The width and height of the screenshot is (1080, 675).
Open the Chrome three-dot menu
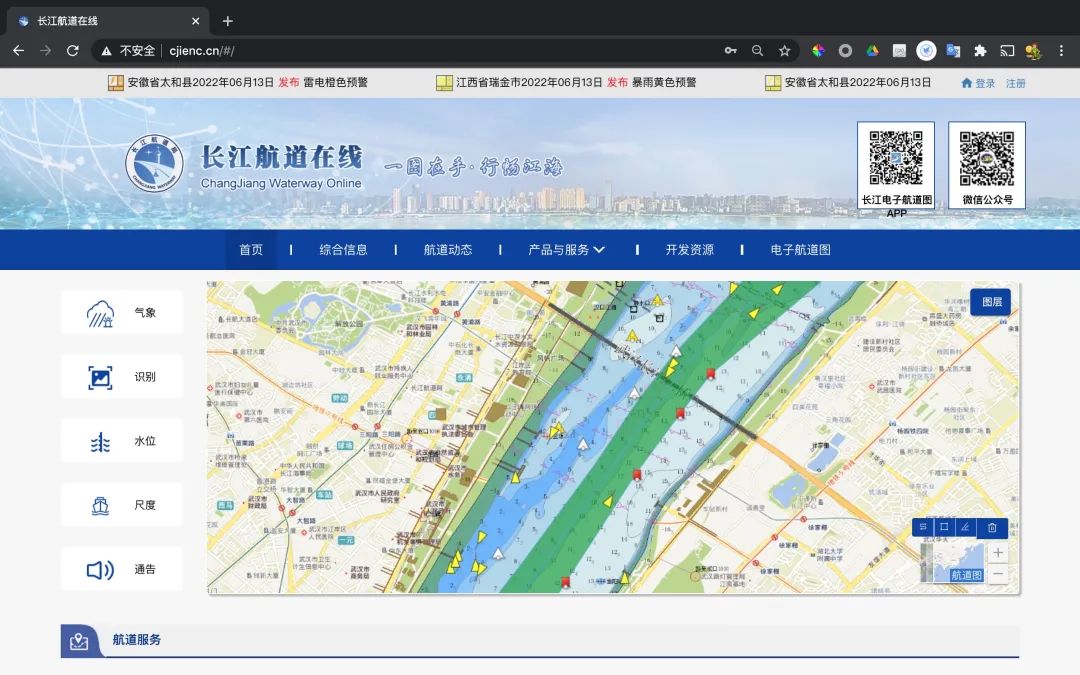1059,51
